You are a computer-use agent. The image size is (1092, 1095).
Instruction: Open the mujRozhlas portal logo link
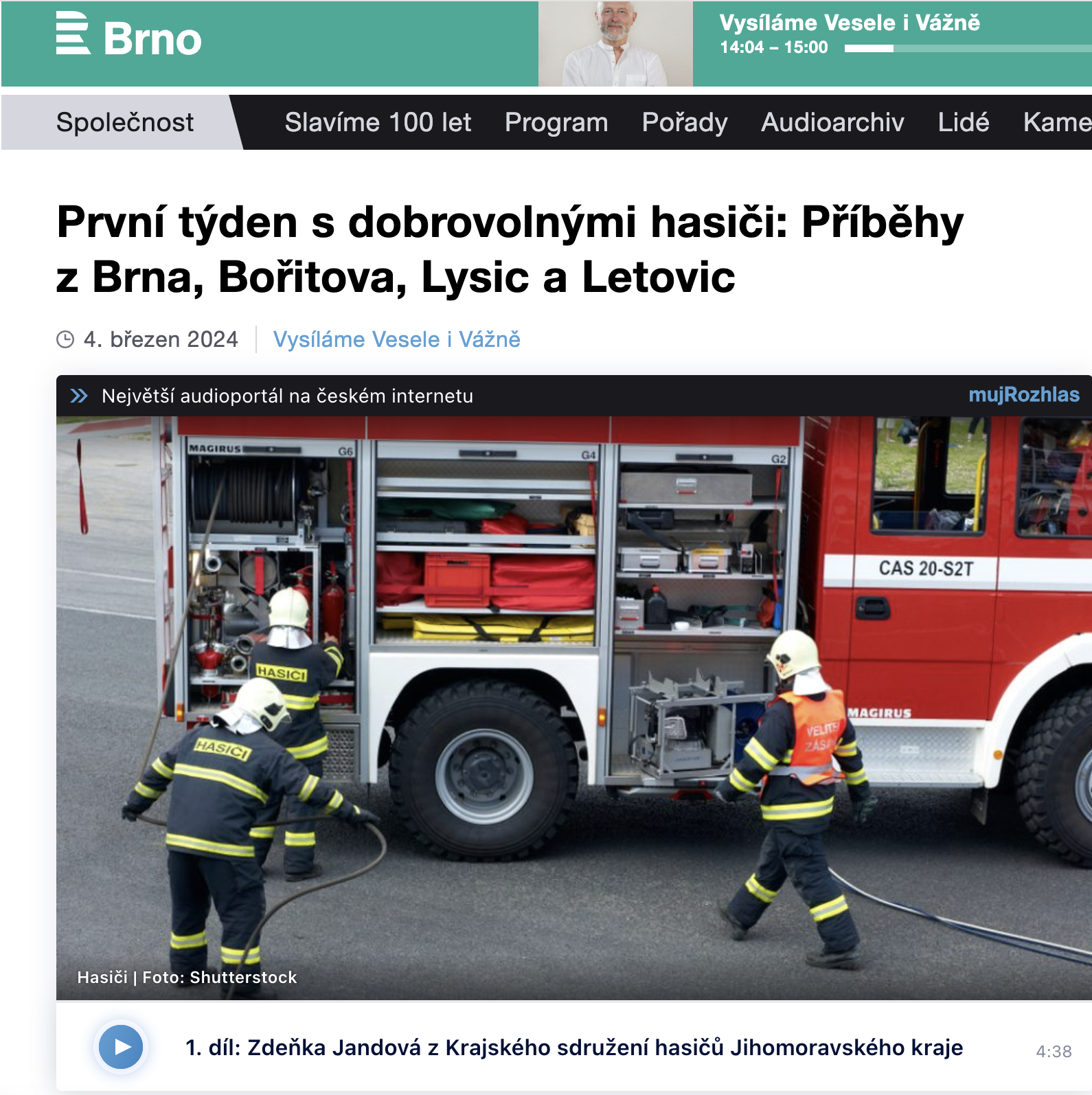(1023, 395)
